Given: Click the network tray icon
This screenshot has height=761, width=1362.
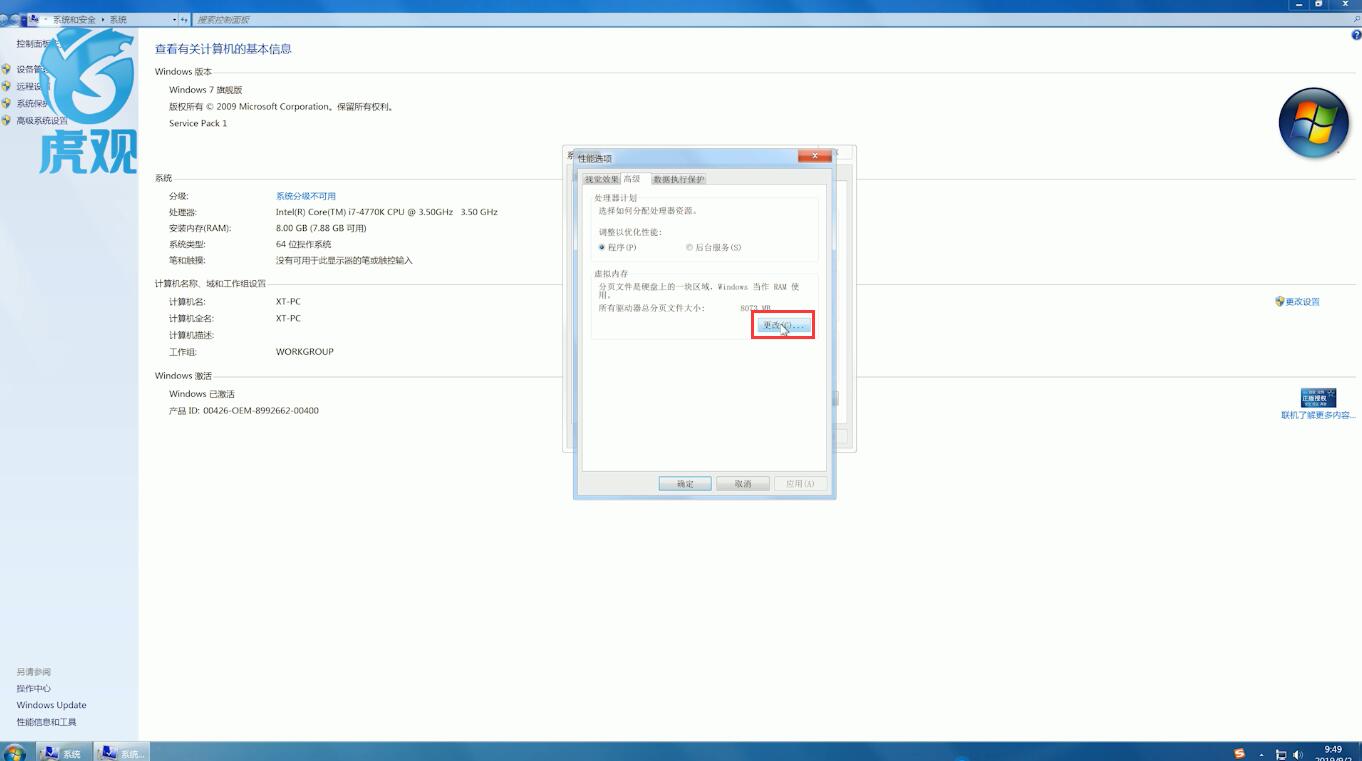Looking at the screenshot, I should pyautogui.click(x=1281, y=755).
